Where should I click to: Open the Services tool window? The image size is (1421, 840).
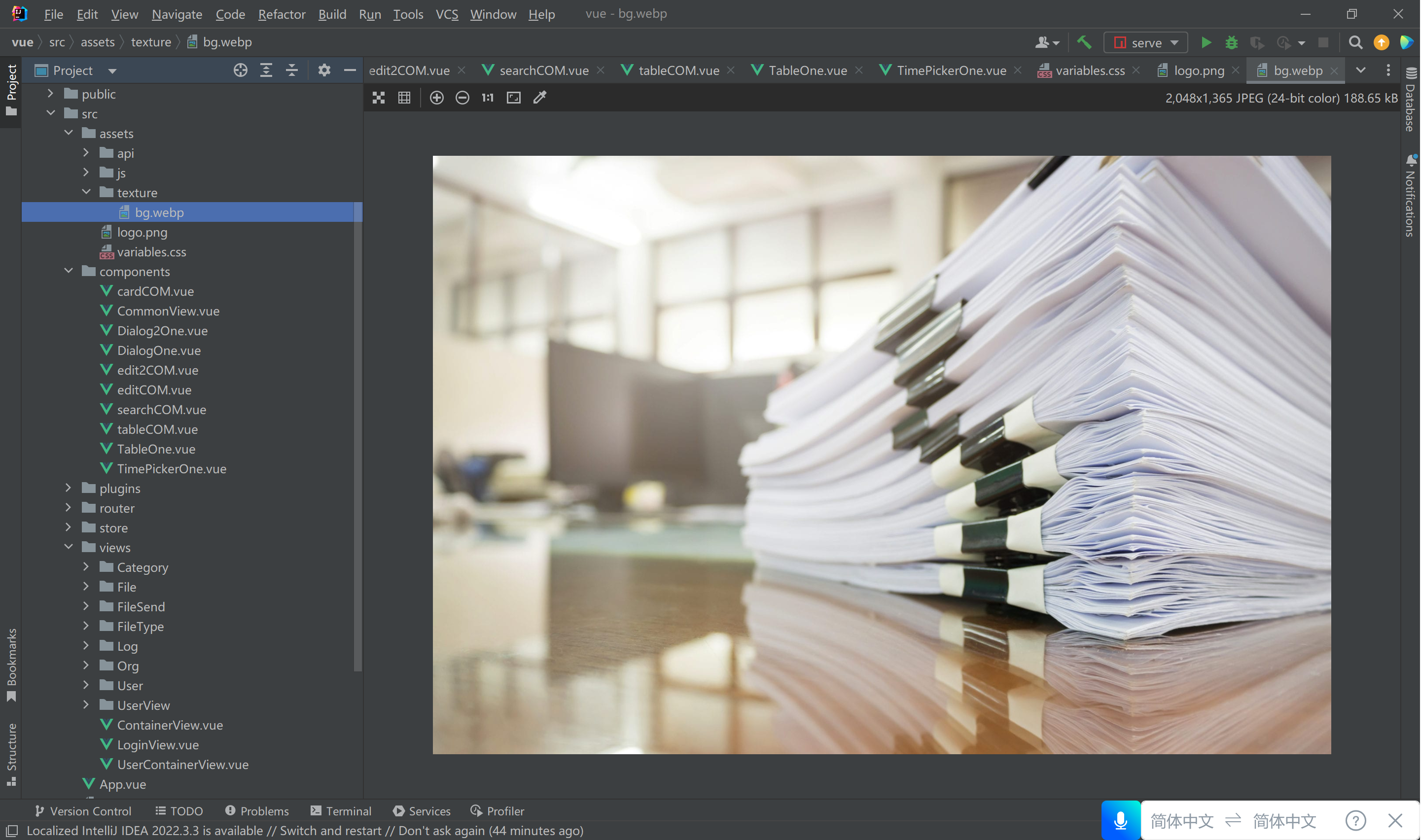point(422,810)
